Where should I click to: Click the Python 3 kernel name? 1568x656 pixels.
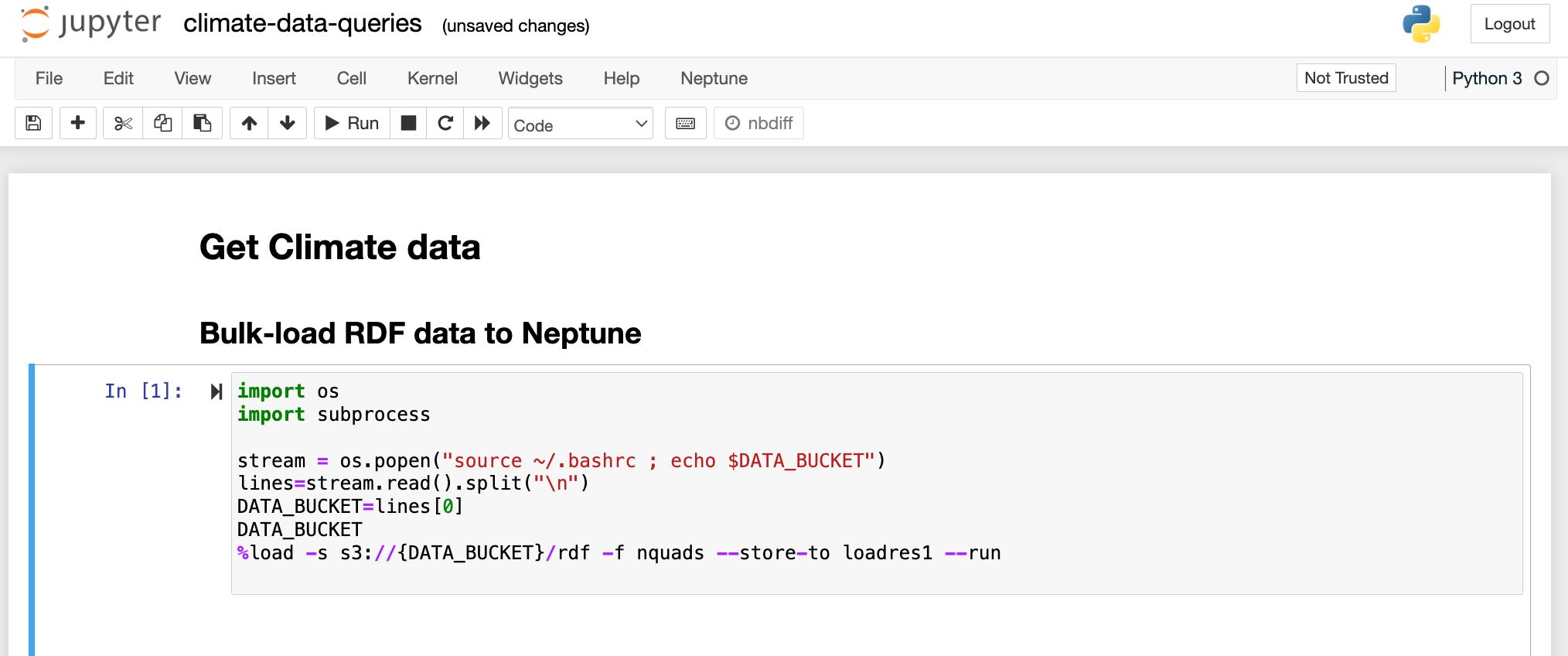[1487, 78]
